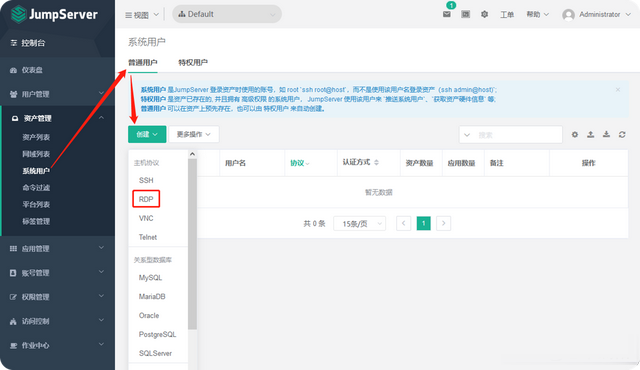Viewport: 640px width, 370px height.
Task: Click the create menu scrollbar thumb
Action: click(192, 244)
